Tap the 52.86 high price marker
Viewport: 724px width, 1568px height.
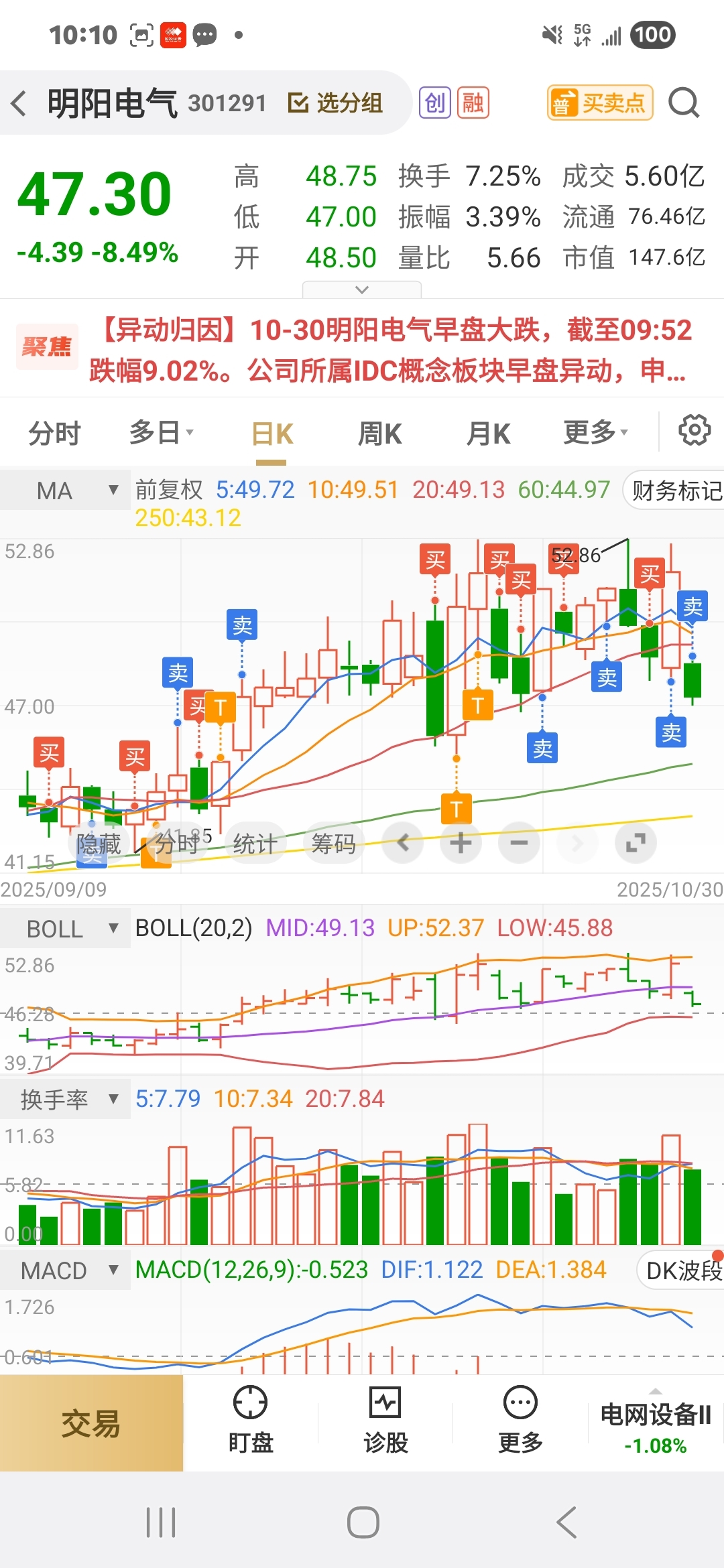576,555
